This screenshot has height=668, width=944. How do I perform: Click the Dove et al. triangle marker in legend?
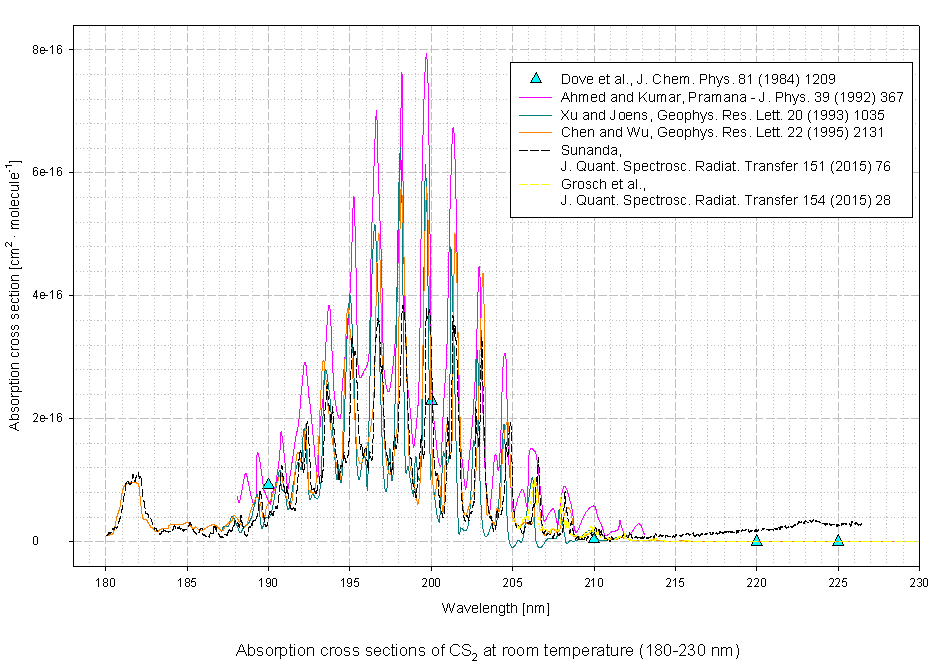tap(536, 79)
